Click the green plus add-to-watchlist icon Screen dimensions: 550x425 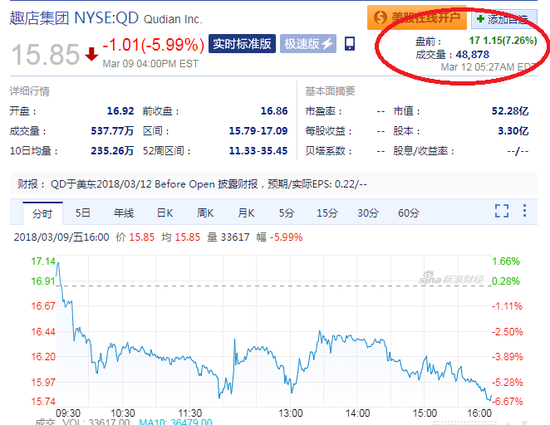[480, 19]
